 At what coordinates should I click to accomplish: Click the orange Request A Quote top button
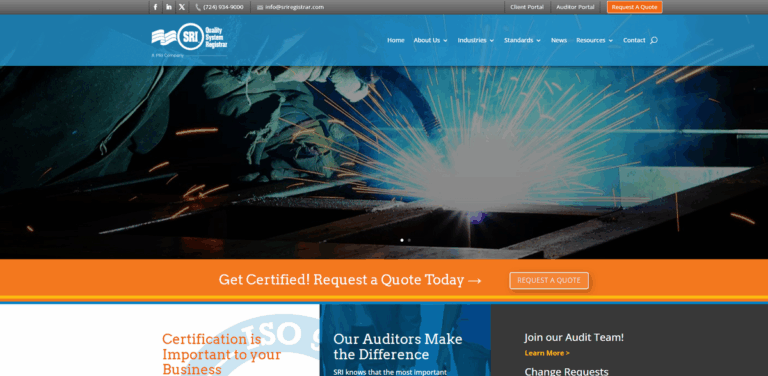pos(634,7)
